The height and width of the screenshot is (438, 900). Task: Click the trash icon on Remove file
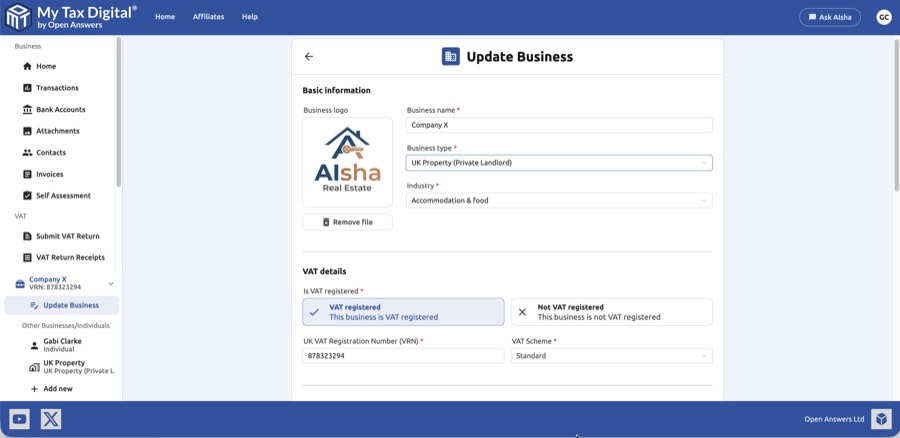tap(326, 222)
